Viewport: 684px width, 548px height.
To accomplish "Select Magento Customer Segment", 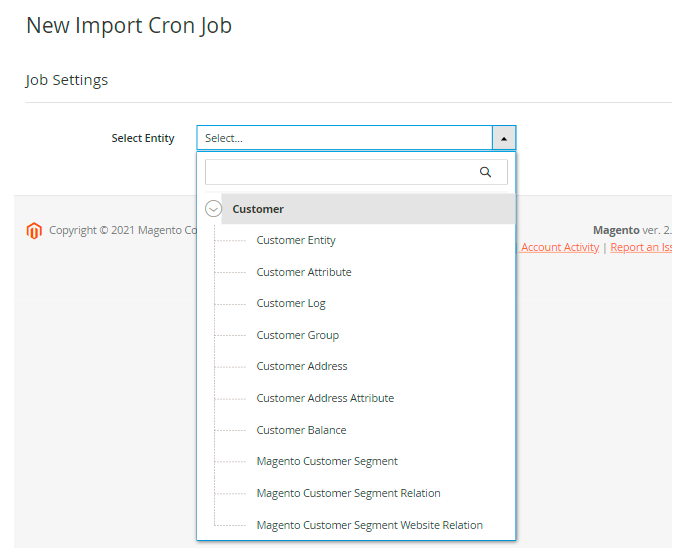I will pos(327,461).
